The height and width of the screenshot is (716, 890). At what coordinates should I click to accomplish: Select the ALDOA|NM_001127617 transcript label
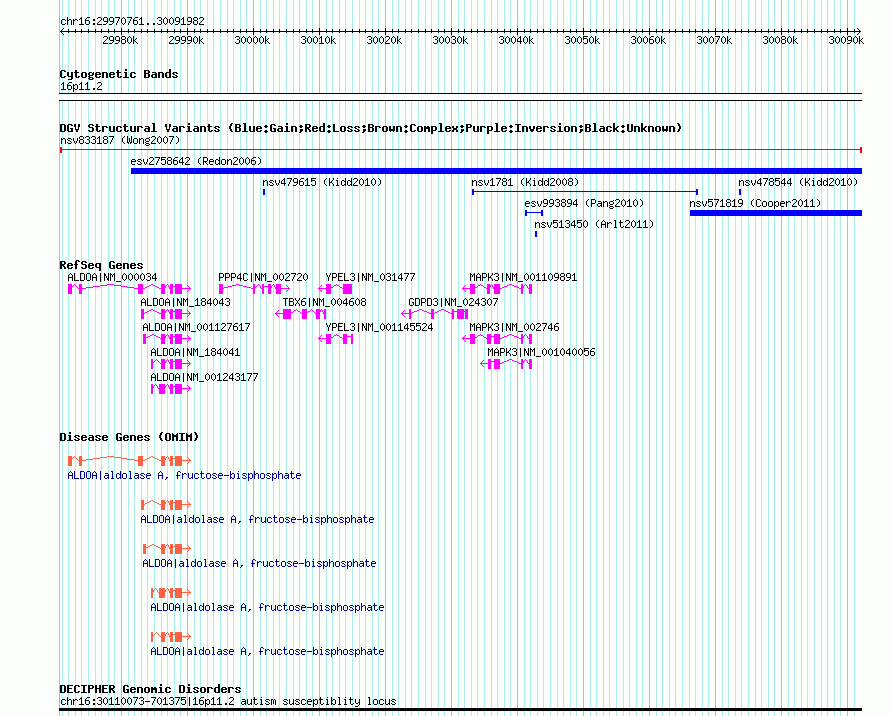coord(196,327)
